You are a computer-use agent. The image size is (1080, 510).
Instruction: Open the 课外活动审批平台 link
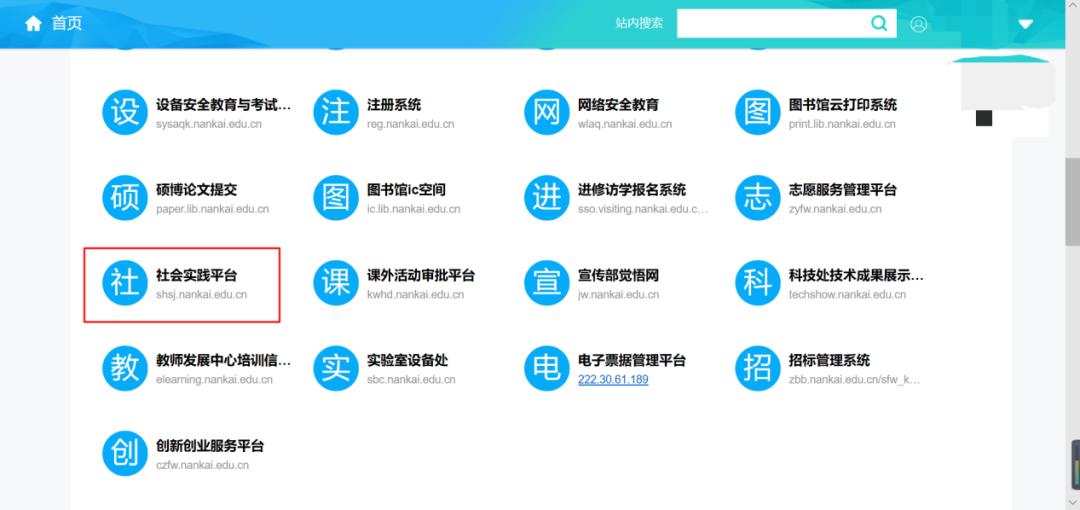(x=420, y=275)
